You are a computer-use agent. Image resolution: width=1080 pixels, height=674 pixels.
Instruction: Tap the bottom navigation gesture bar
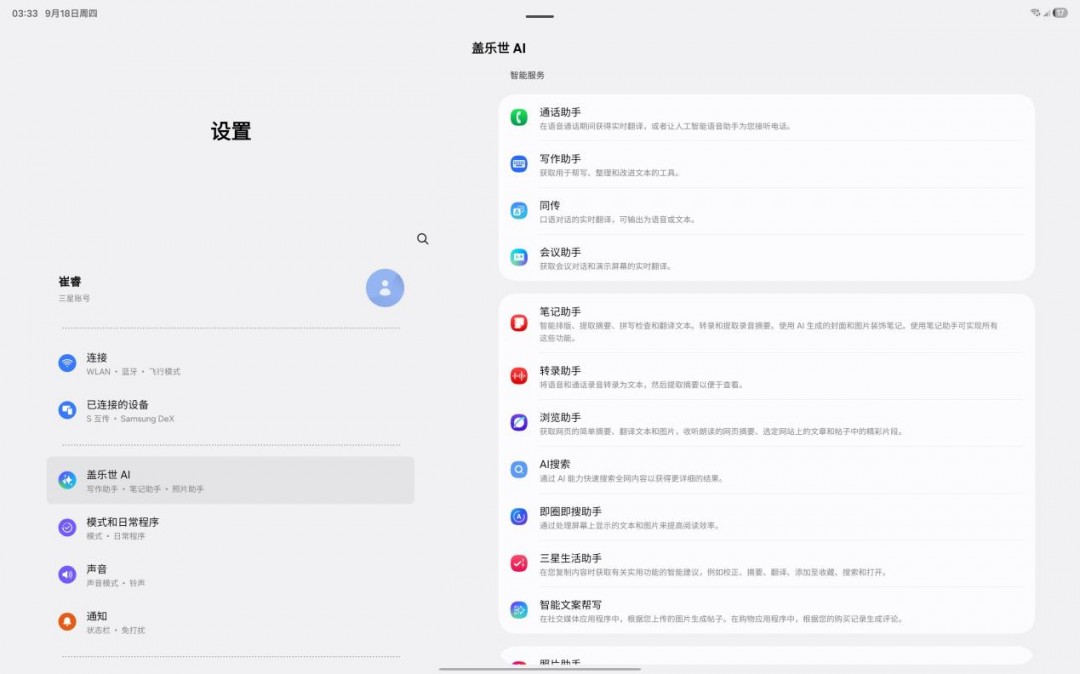coord(540,668)
